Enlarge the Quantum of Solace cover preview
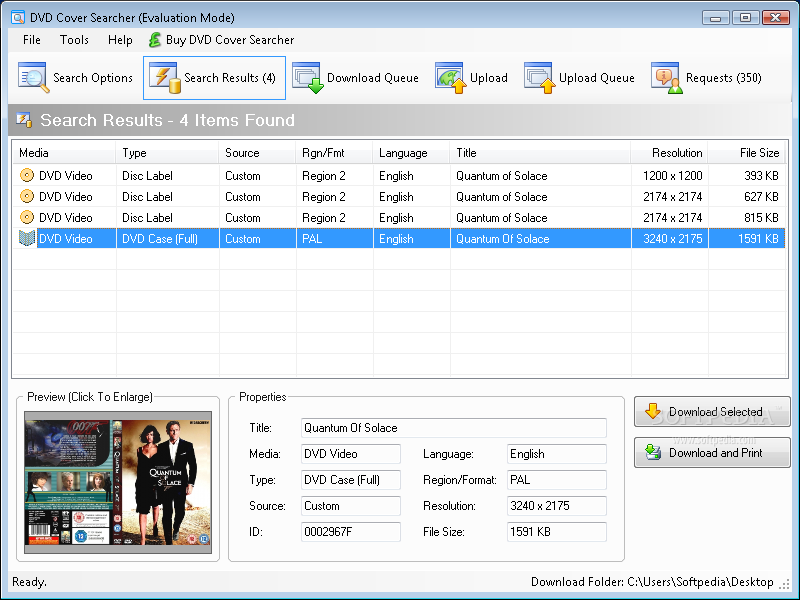 point(118,483)
